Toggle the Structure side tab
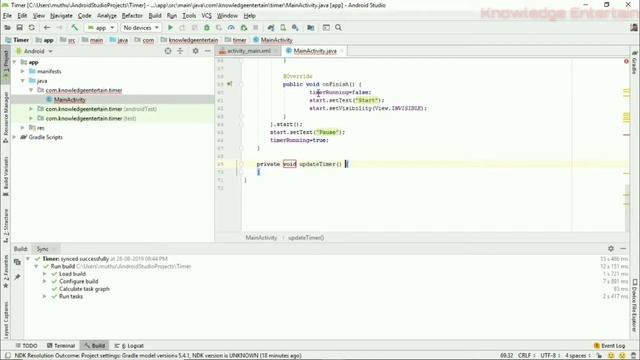Viewport: 640px width, 360px height. (6, 226)
